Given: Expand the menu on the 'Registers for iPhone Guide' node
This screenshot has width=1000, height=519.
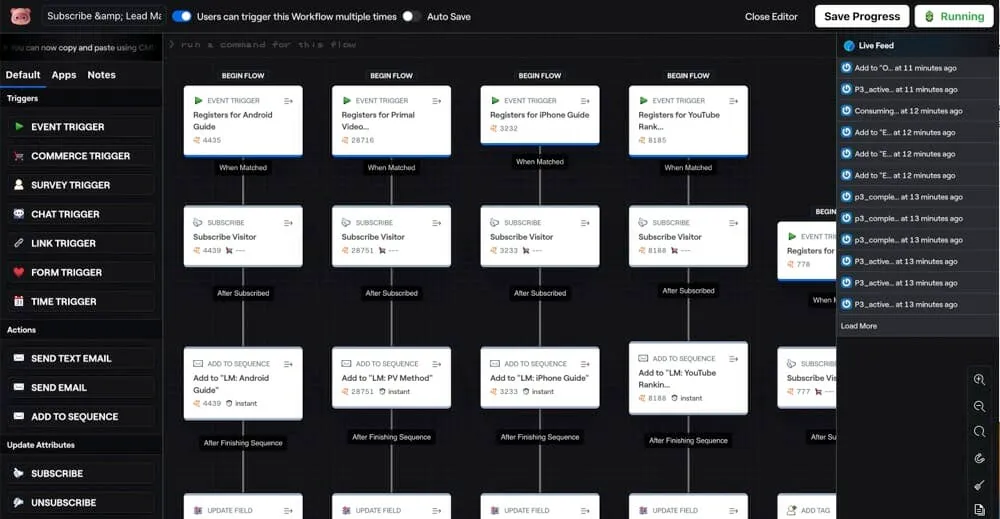Looking at the screenshot, I should click(x=585, y=101).
